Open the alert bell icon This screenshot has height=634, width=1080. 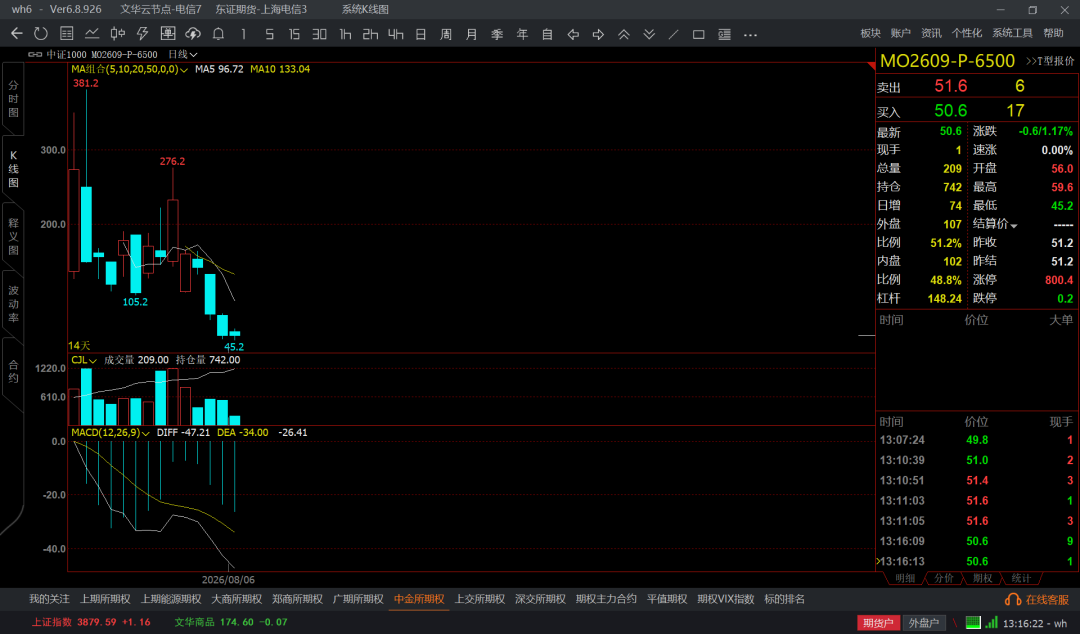coord(218,34)
